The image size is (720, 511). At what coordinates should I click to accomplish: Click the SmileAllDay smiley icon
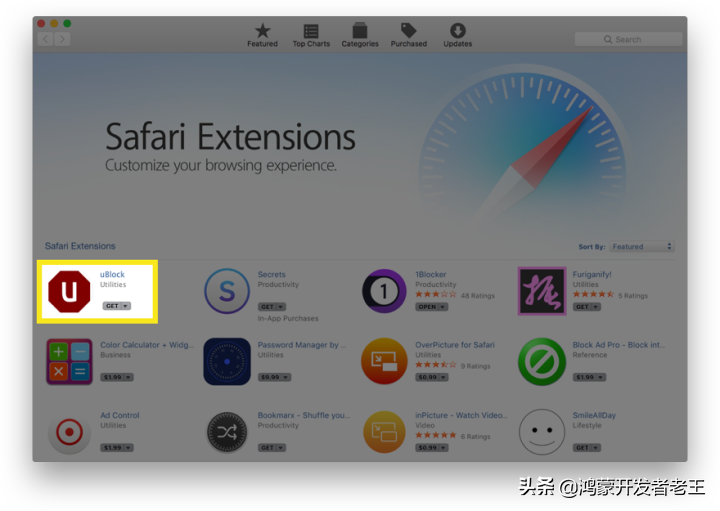click(x=542, y=432)
